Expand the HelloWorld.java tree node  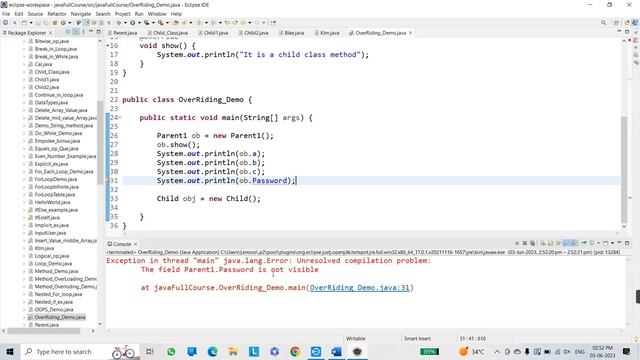24,202
